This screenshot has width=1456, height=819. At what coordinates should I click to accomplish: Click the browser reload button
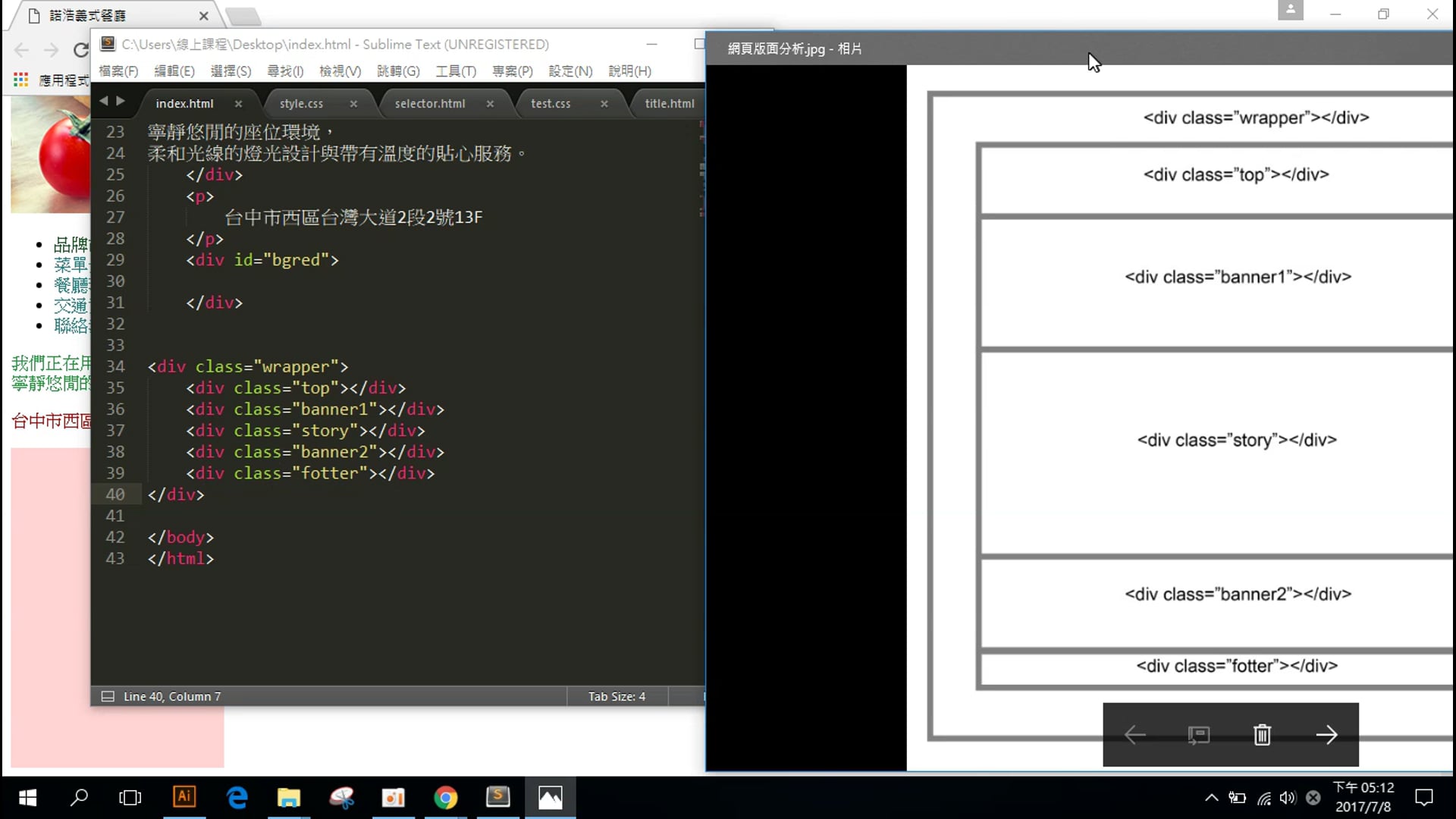click(x=80, y=50)
